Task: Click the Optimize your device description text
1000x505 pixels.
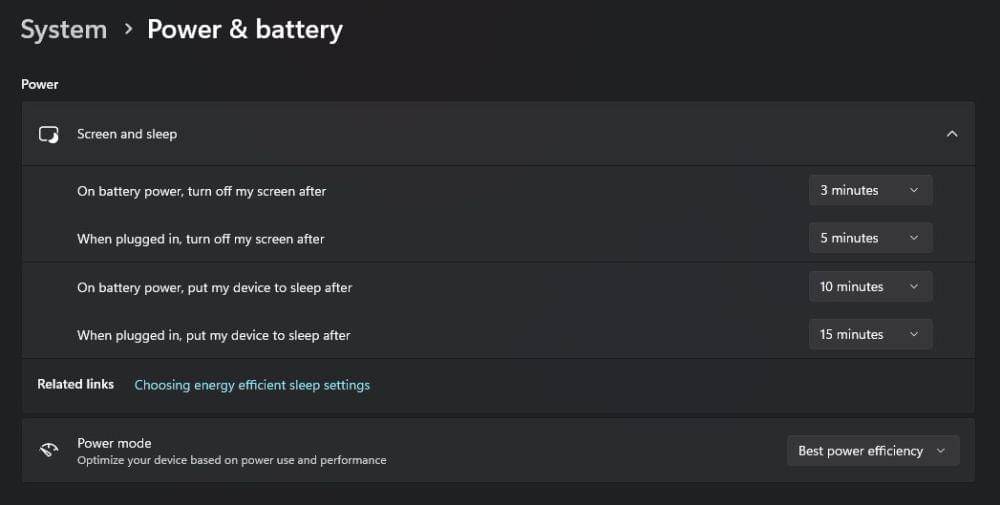Action: (231, 461)
